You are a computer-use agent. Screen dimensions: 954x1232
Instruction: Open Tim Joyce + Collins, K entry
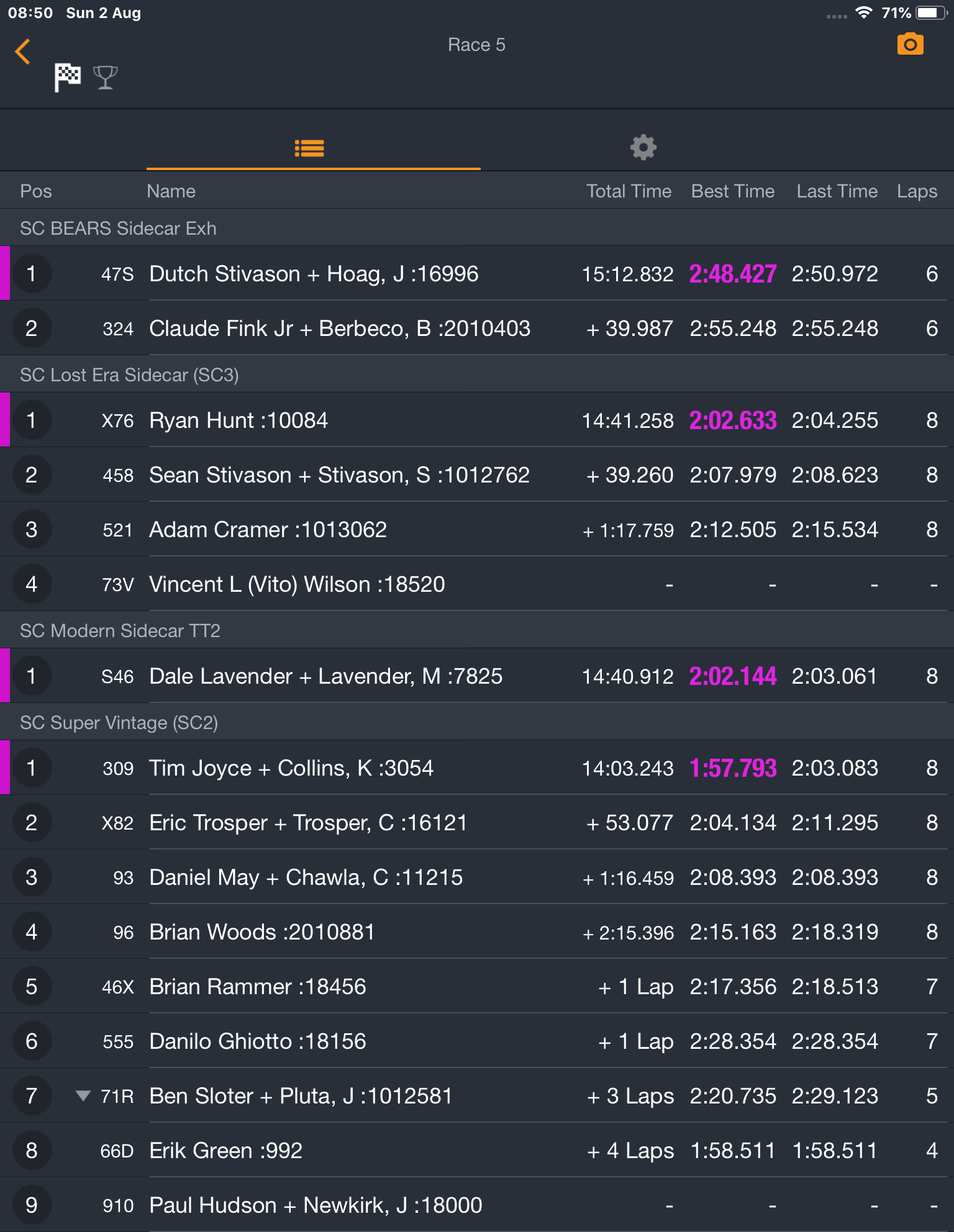477,768
